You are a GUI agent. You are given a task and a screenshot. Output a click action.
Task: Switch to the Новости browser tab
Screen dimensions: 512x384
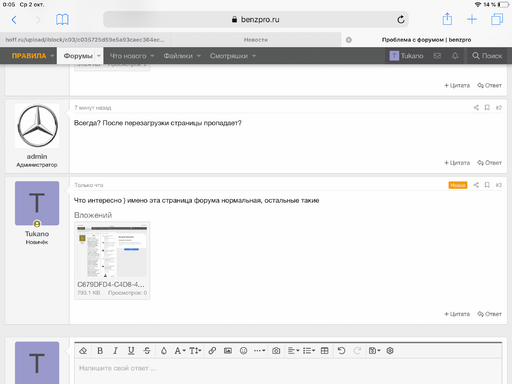click(256, 40)
